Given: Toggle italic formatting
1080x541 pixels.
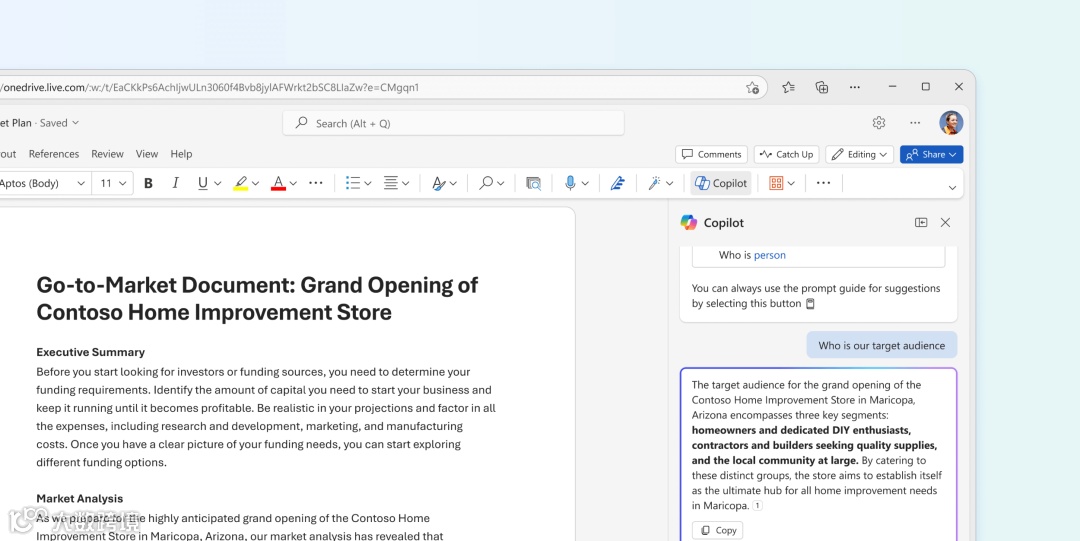Looking at the screenshot, I should click(175, 183).
